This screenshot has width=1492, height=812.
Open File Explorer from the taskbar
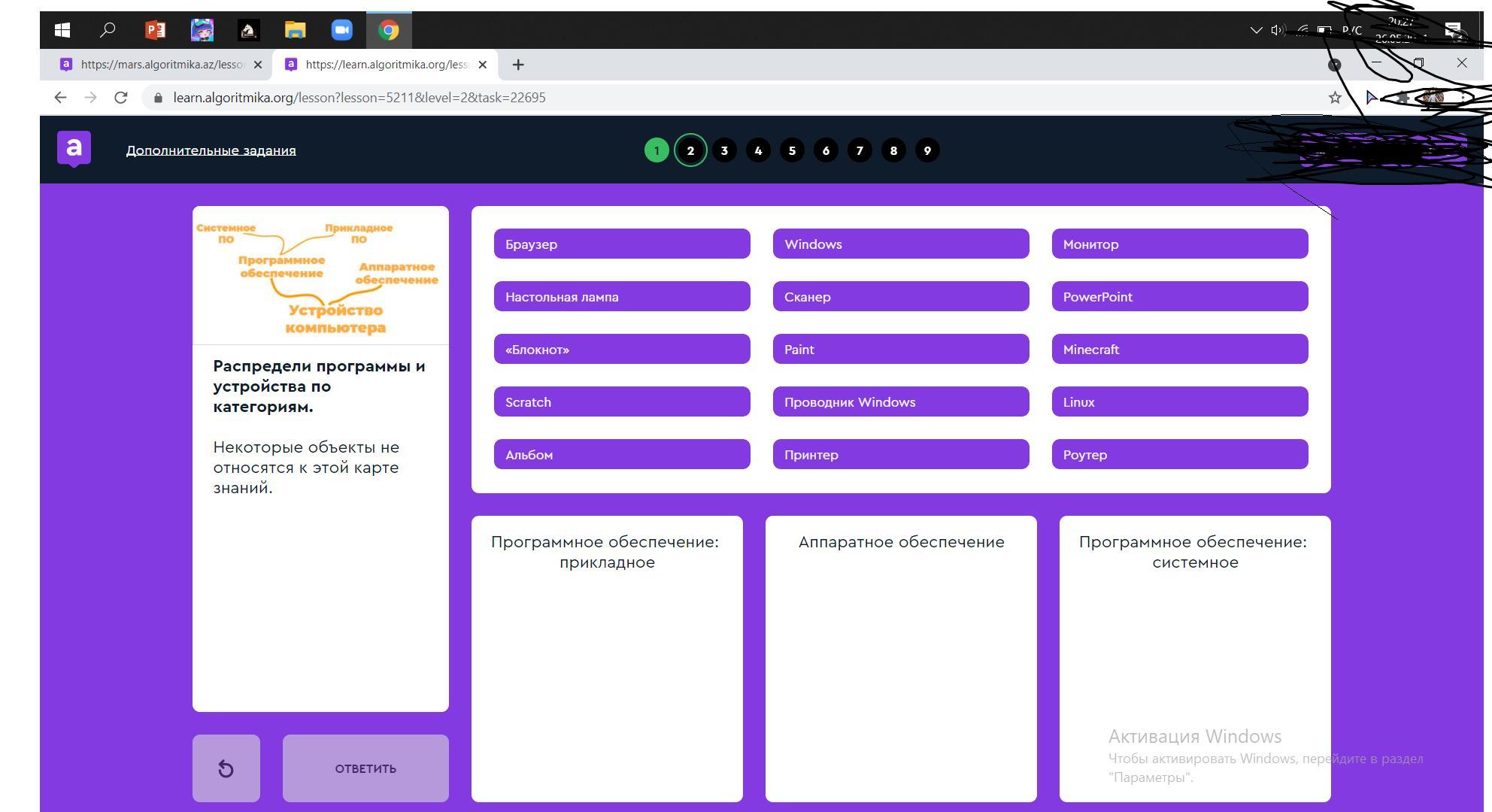coord(296,30)
